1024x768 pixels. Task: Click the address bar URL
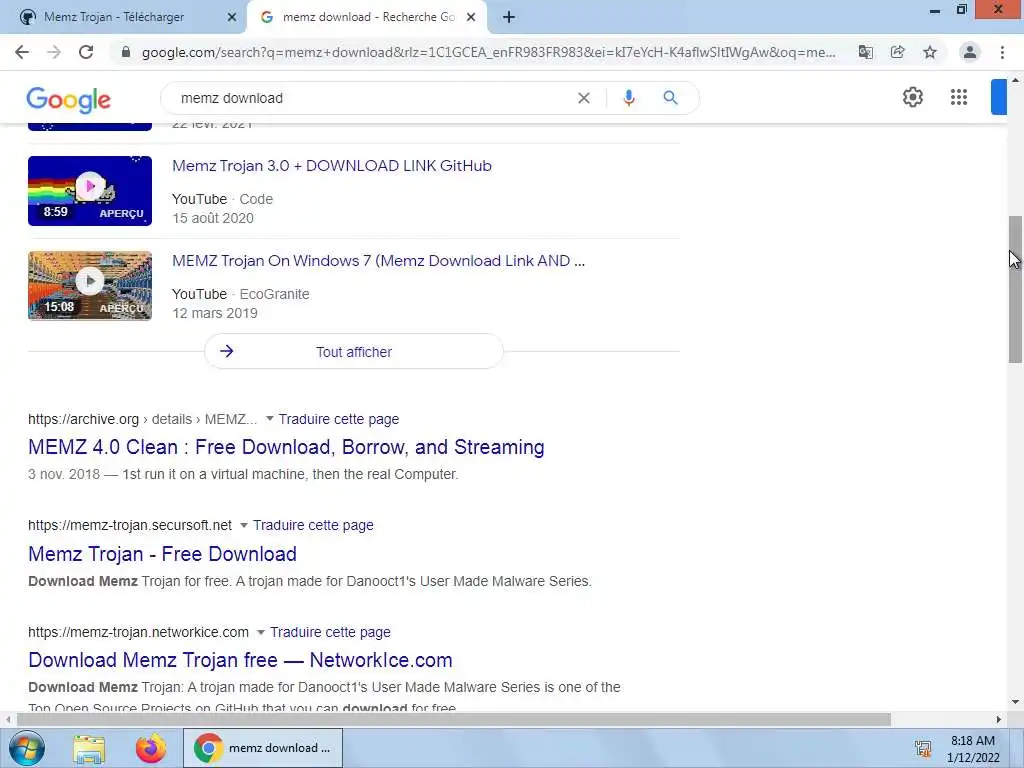point(488,52)
